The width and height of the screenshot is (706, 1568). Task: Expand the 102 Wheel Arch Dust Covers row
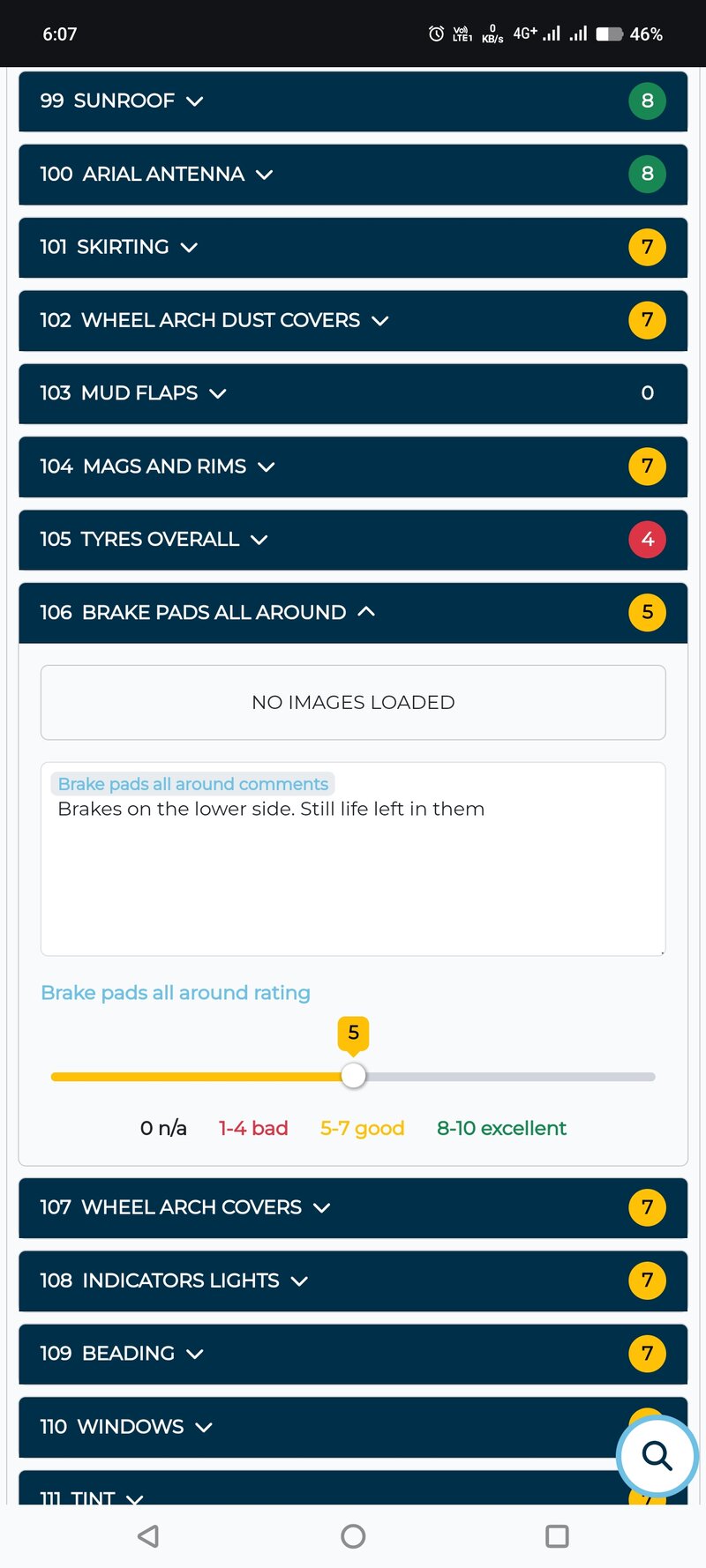tap(353, 320)
